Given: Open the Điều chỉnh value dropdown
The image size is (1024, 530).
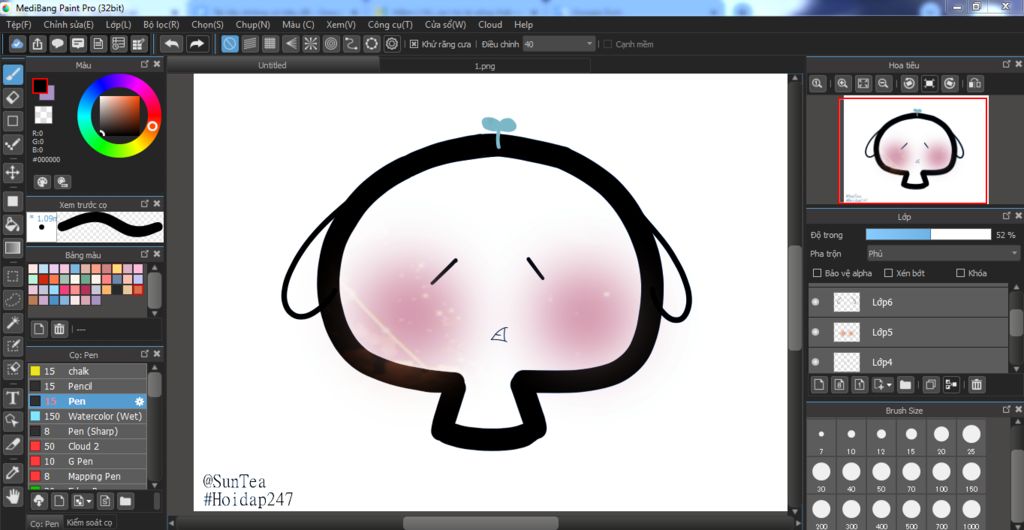Looking at the screenshot, I should tap(559, 44).
